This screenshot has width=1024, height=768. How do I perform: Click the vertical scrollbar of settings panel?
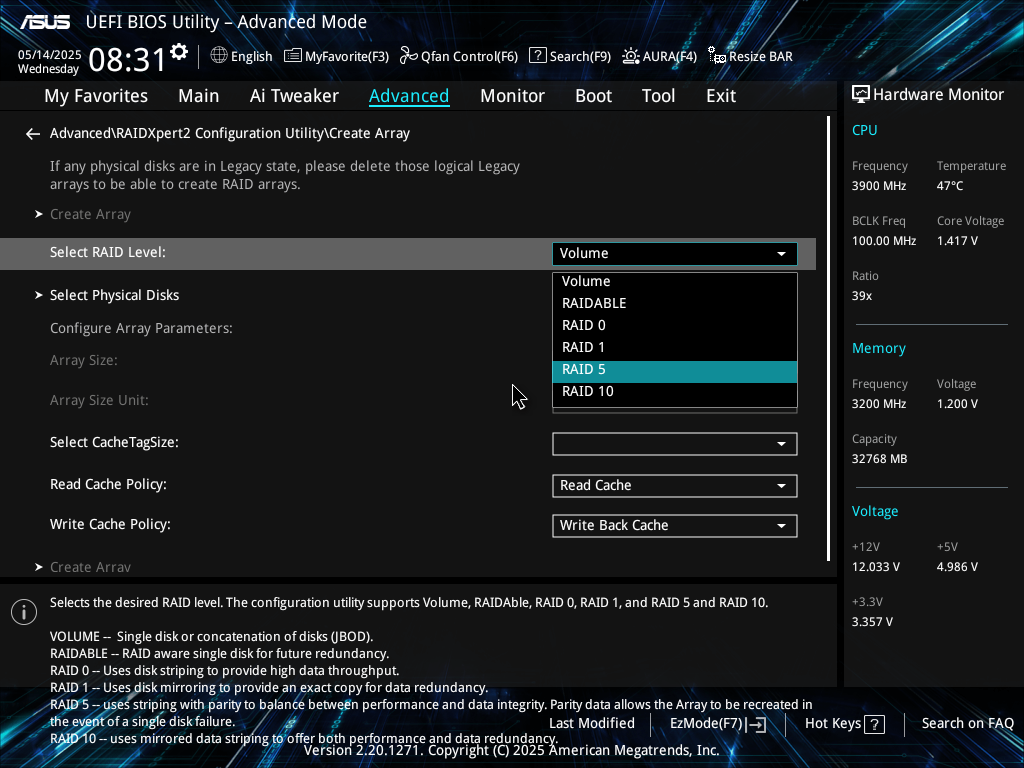[x=829, y=338]
